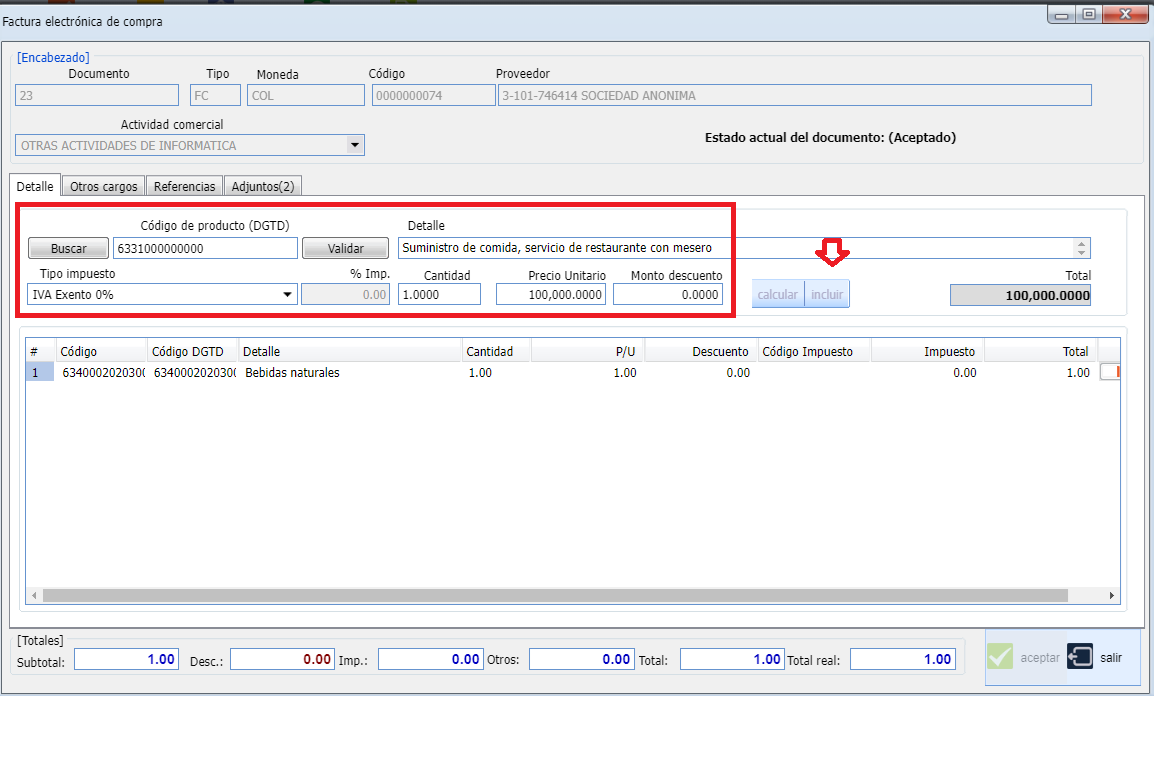Click the Monto descuento field

668,294
